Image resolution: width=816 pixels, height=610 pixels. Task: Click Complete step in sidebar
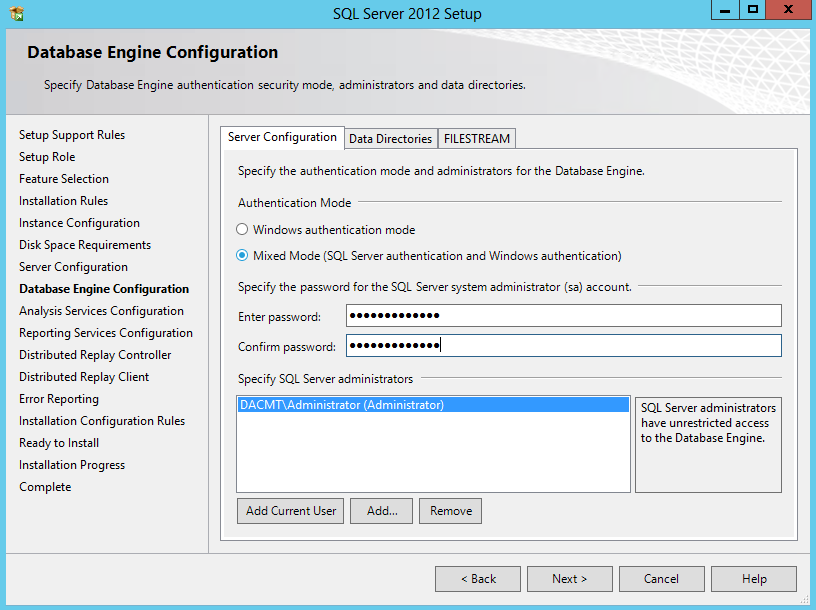[x=45, y=487]
